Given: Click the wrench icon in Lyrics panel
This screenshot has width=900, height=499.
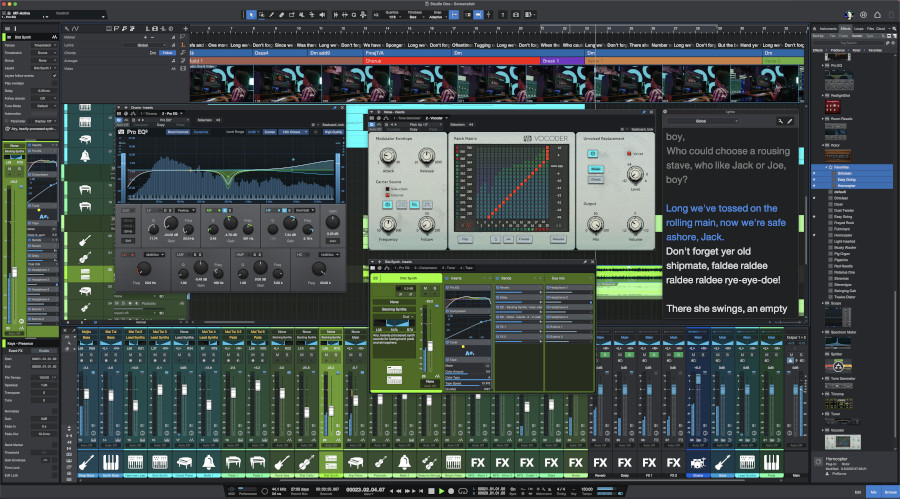Looking at the screenshot, I should pos(780,121).
